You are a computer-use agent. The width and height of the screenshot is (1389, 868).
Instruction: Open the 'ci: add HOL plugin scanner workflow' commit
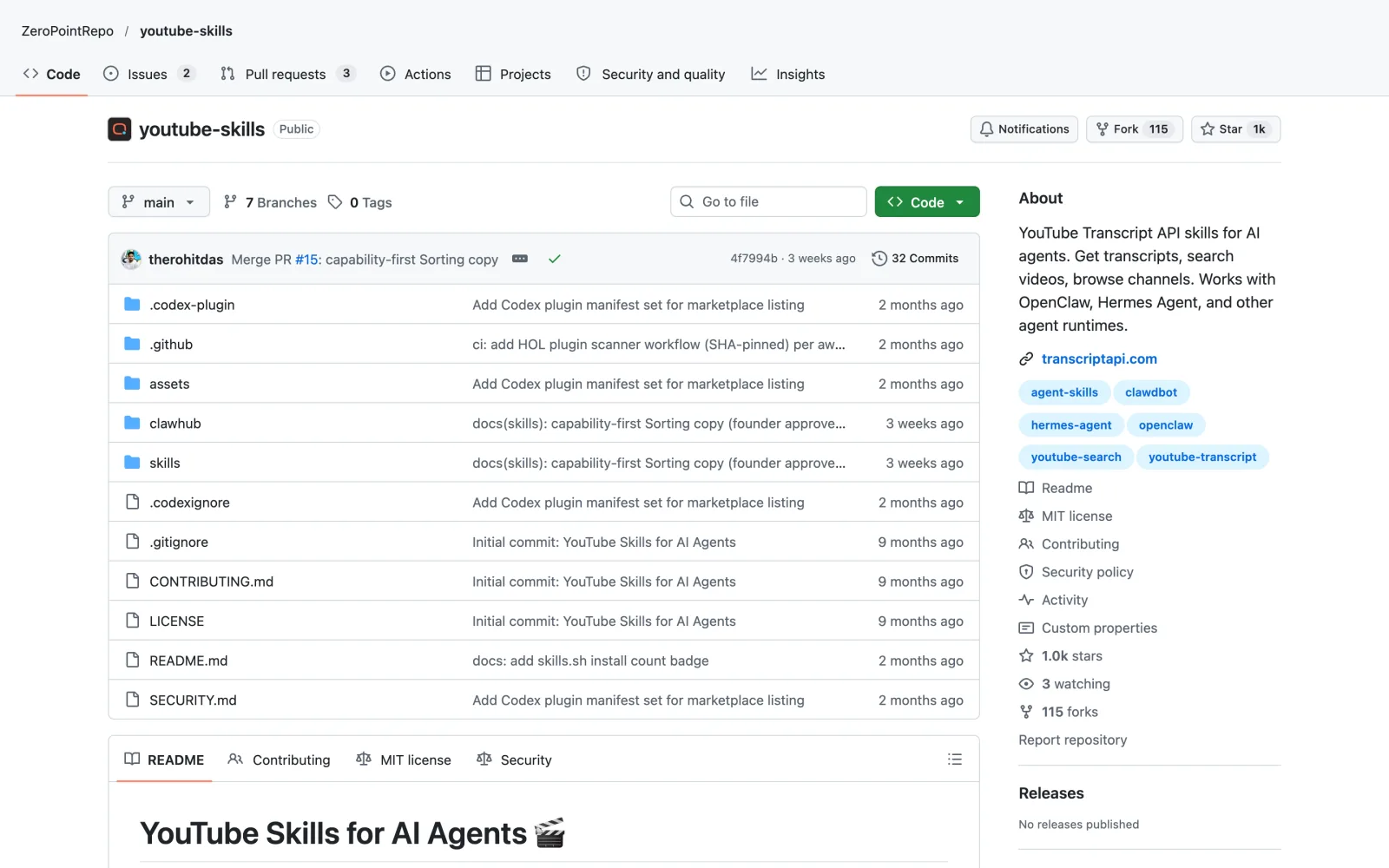[x=659, y=345]
